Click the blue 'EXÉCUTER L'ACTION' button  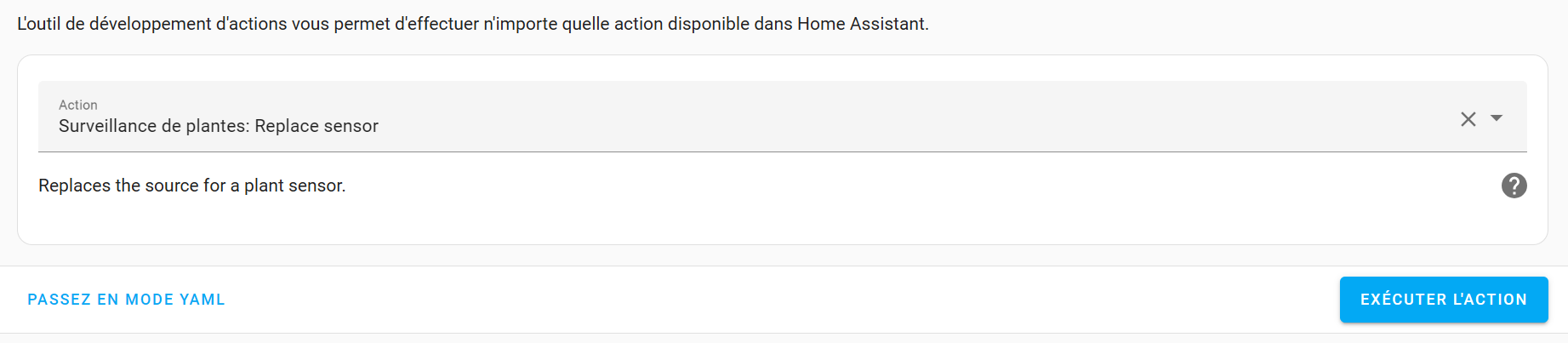[1444, 300]
